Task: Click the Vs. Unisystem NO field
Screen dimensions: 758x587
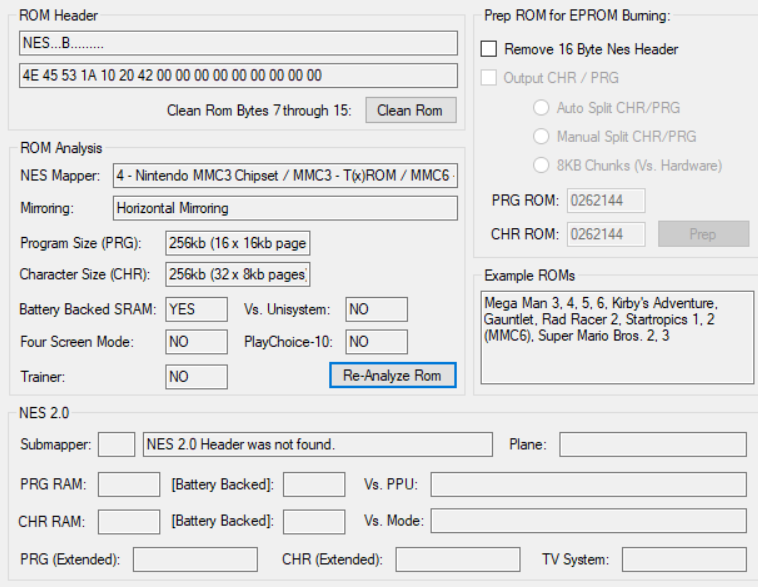Action: pyautogui.click(x=377, y=309)
